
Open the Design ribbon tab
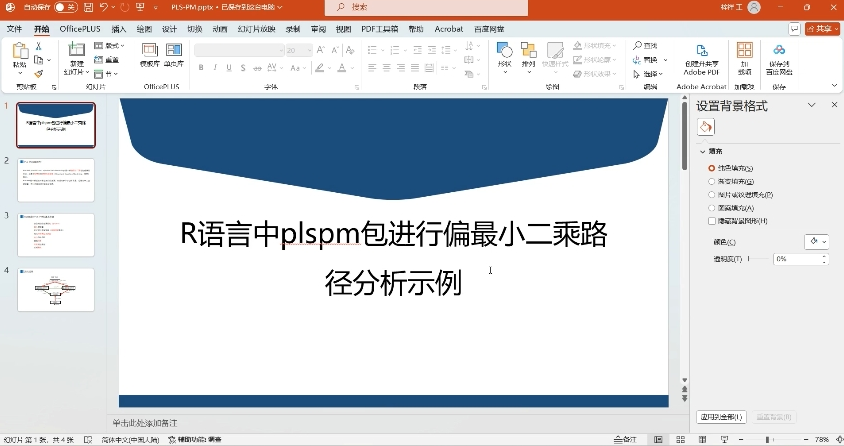[169, 29]
